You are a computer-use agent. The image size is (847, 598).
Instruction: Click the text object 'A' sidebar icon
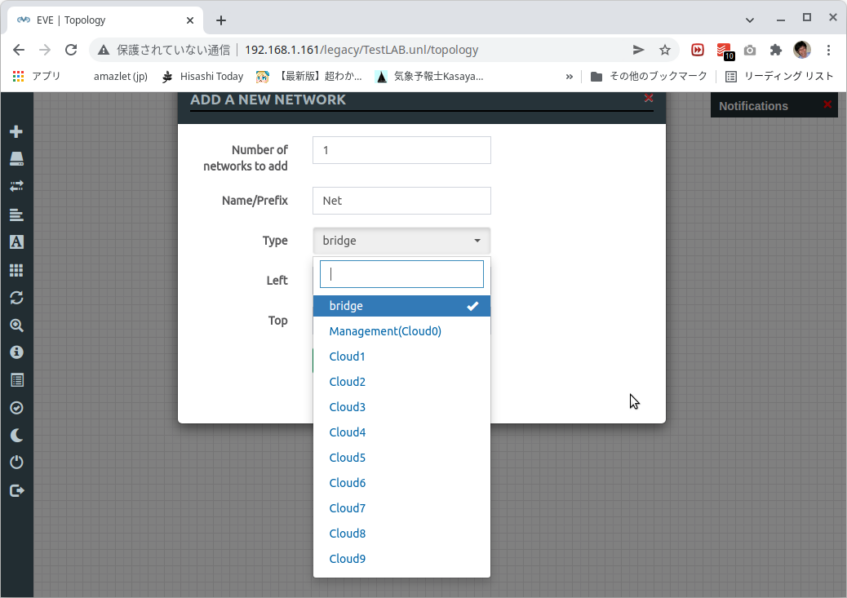pos(16,242)
